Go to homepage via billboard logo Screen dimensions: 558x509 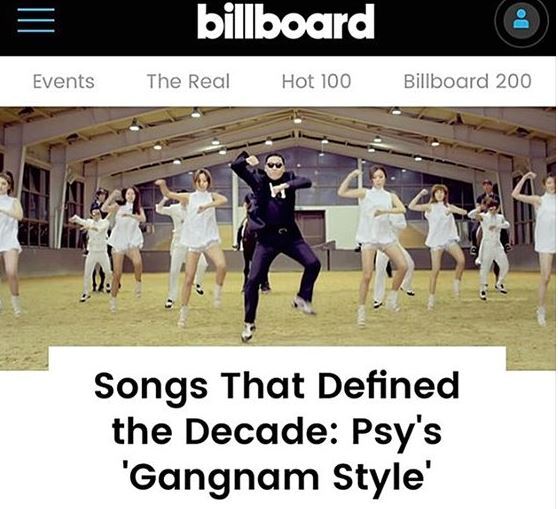[x=285, y=21]
